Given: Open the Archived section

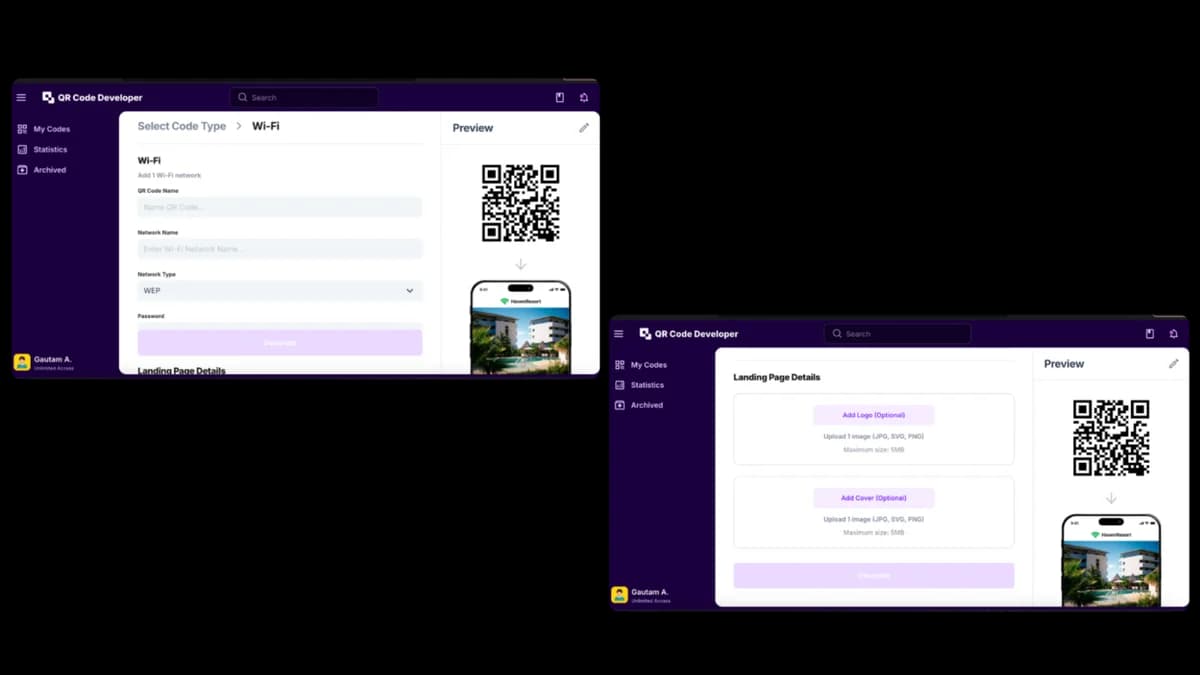Looking at the screenshot, I should point(21,169).
